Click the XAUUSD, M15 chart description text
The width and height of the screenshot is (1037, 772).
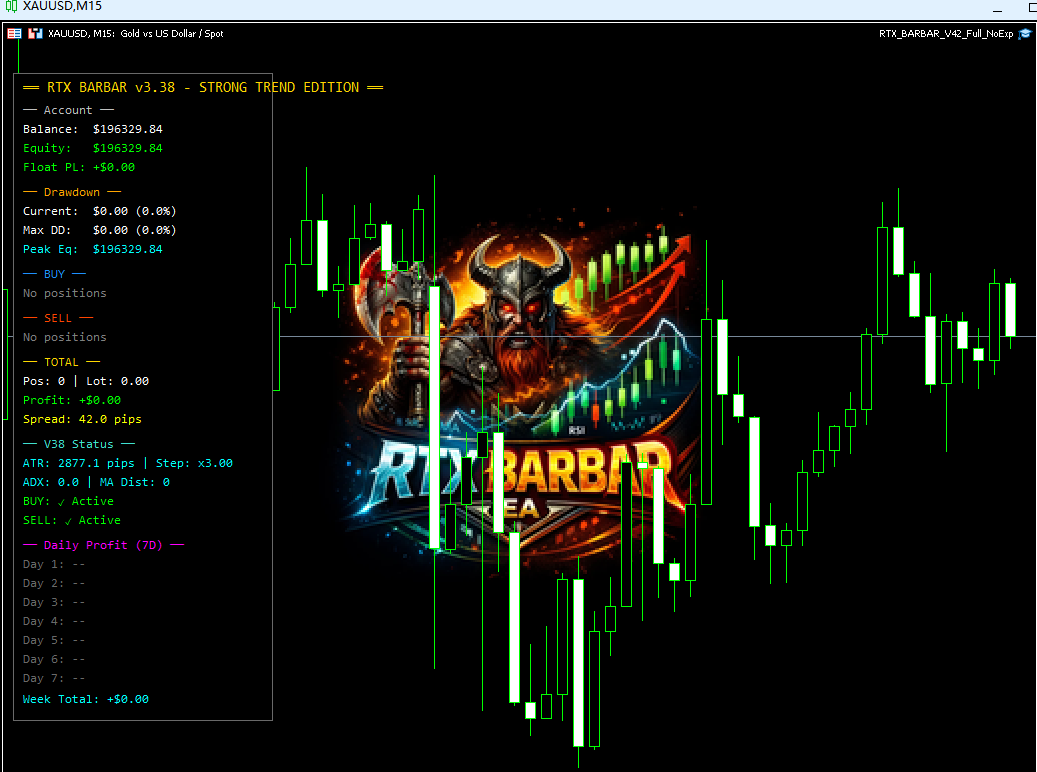[x=135, y=34]
